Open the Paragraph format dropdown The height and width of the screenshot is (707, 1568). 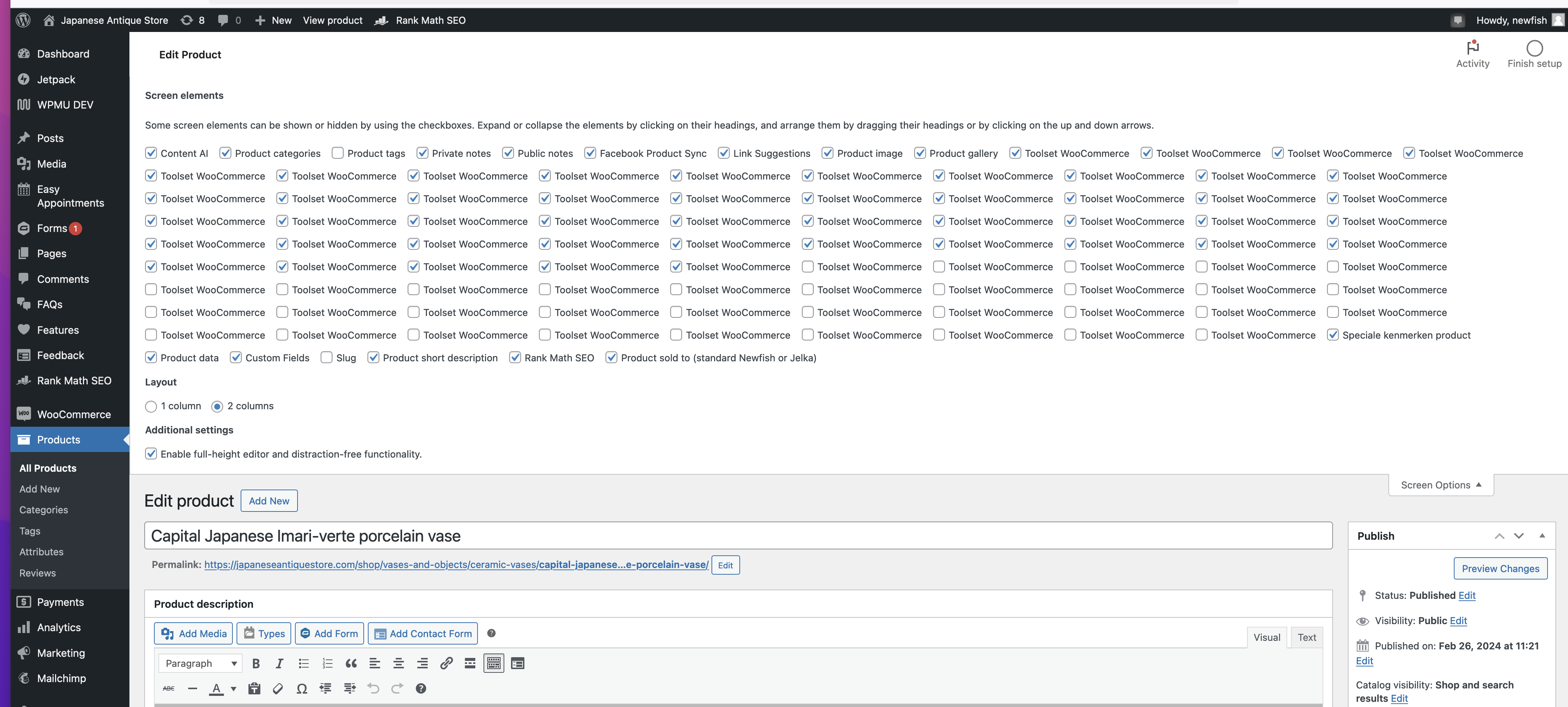(x=200, y=663)
